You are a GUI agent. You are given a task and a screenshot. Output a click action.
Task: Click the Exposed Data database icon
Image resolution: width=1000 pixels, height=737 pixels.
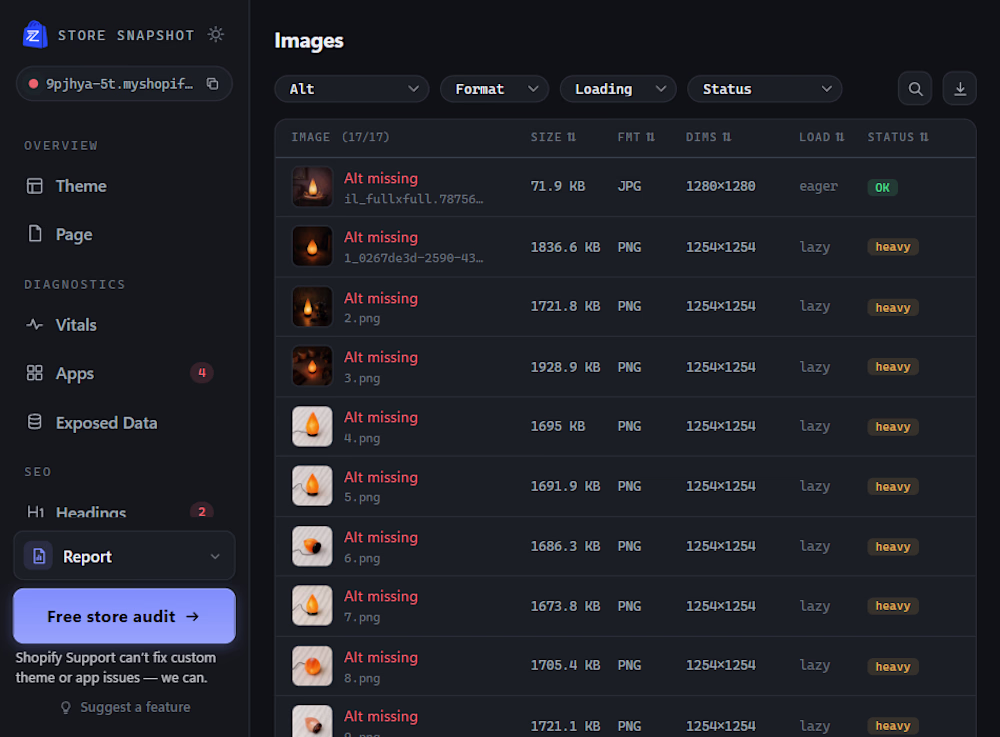pos(34,422)
